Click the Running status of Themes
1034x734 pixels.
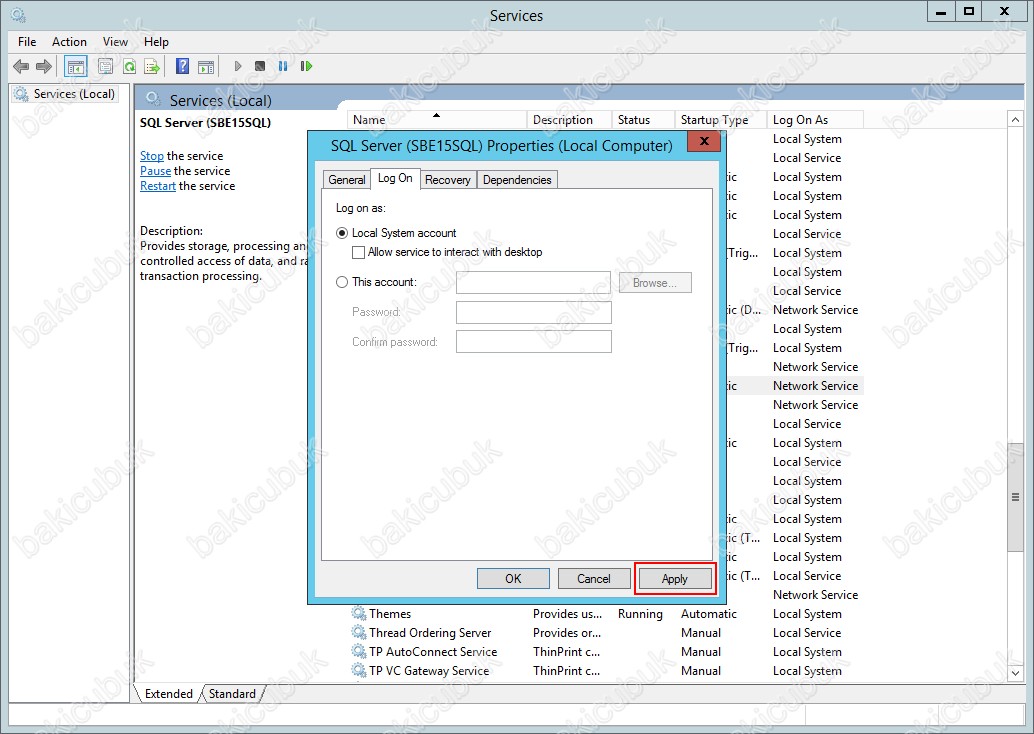click(x=640, y=613)
